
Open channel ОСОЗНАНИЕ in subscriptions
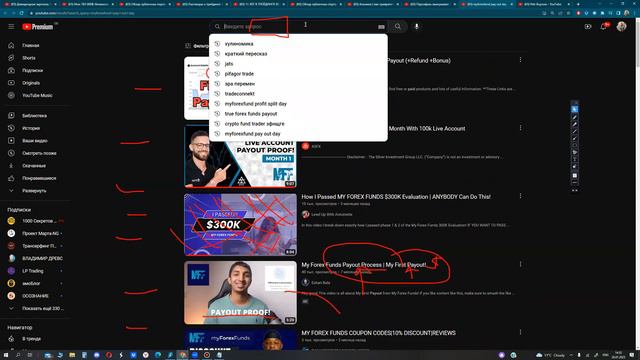36,296
